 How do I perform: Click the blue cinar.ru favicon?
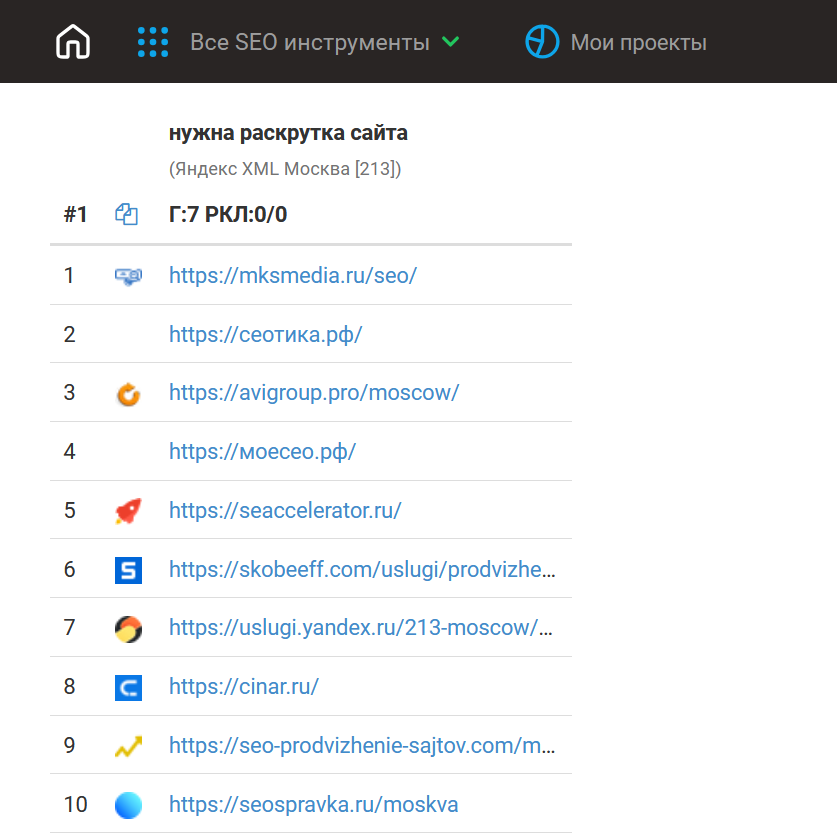128,688
